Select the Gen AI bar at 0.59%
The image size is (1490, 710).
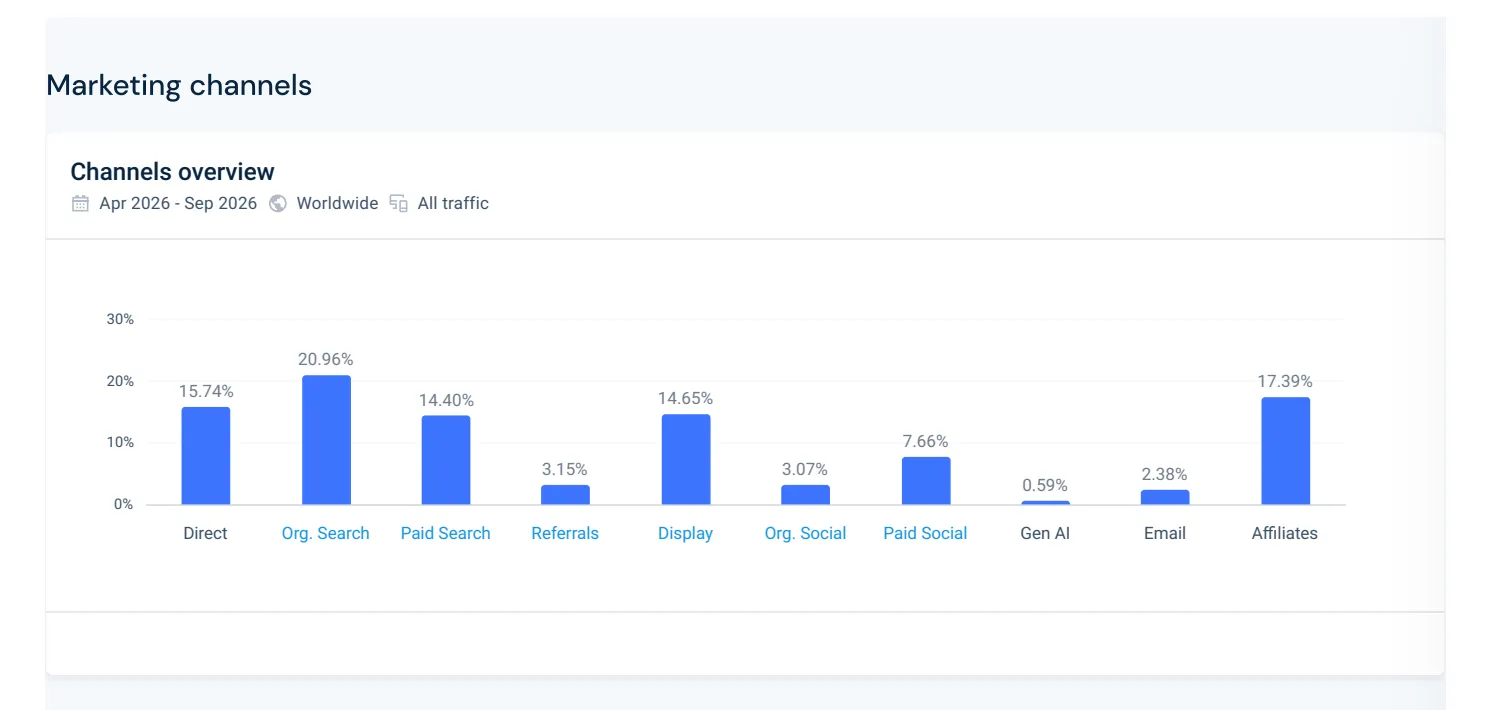(1046, 503)
